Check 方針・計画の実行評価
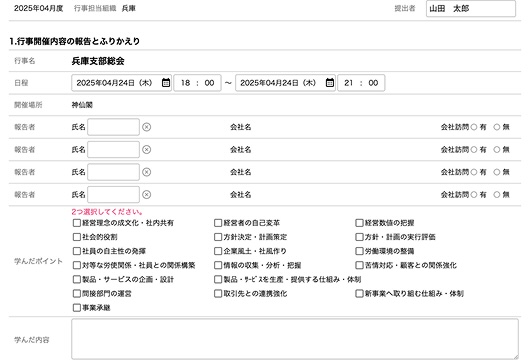This screenshot has width=530, height=360. 359,237
